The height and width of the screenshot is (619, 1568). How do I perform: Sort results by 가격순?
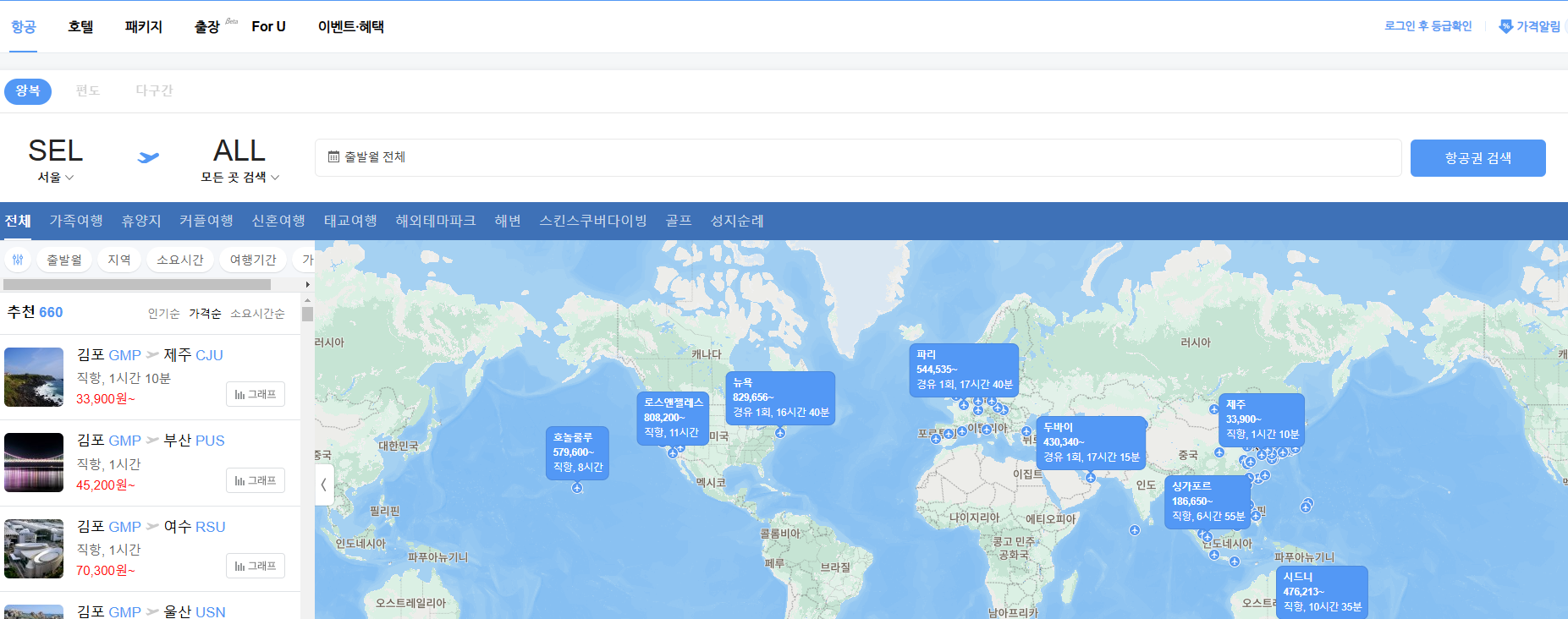[205, 314]
